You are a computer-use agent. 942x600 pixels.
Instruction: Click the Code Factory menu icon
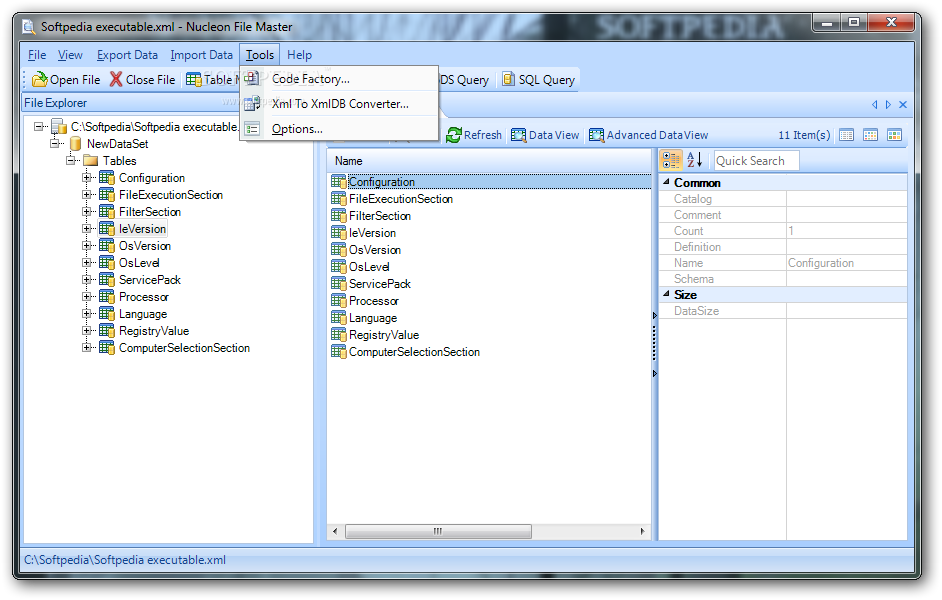(252, 78)
